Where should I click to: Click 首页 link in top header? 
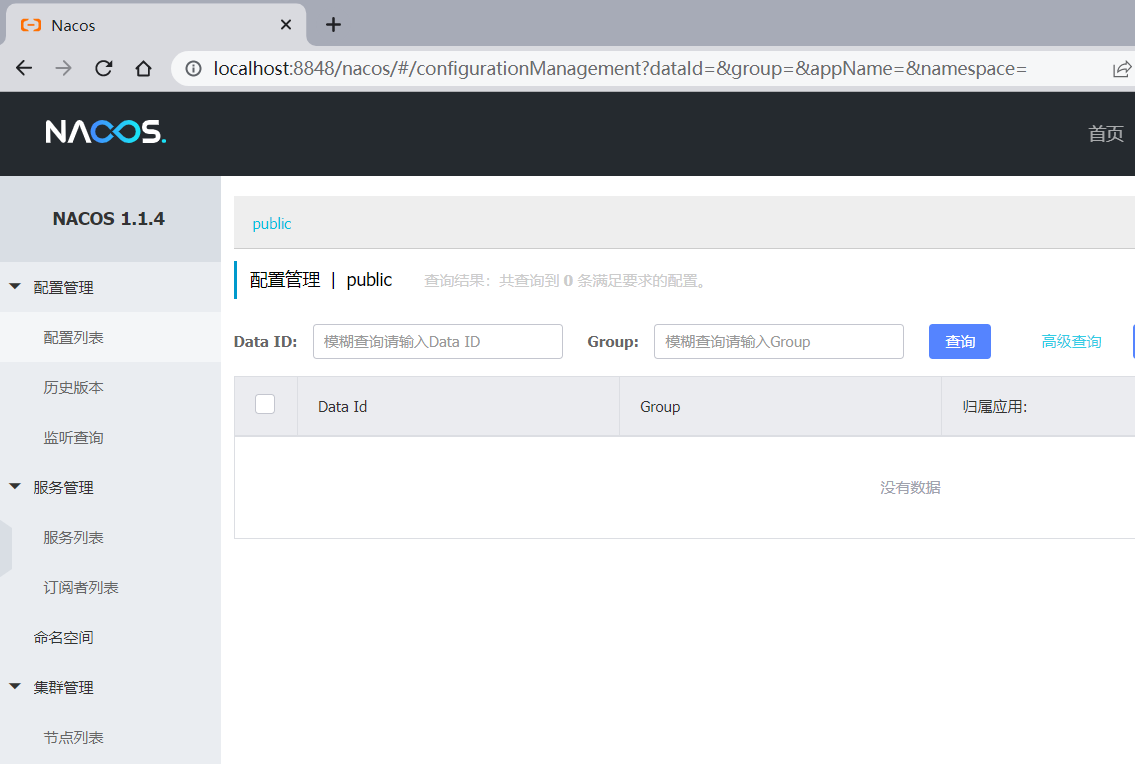click(1106, 133)
